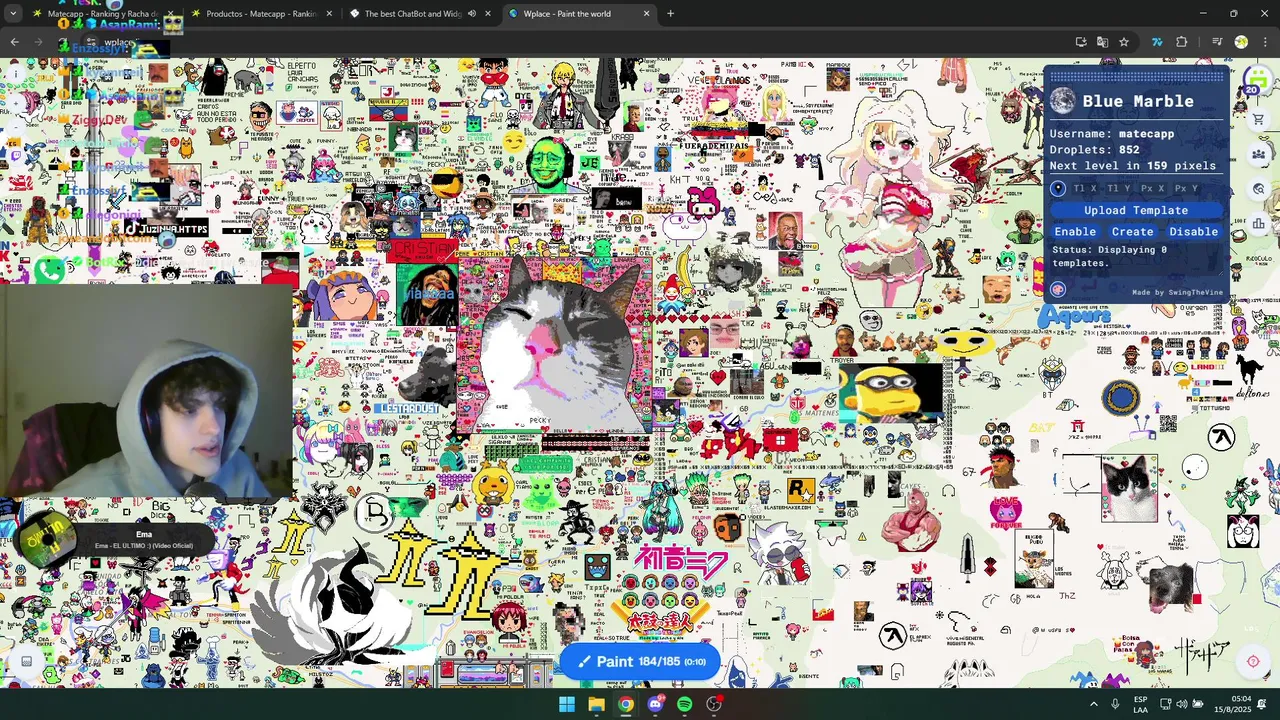
Task: Close the Productos - Matecapp tab
Action: [329, 14]
